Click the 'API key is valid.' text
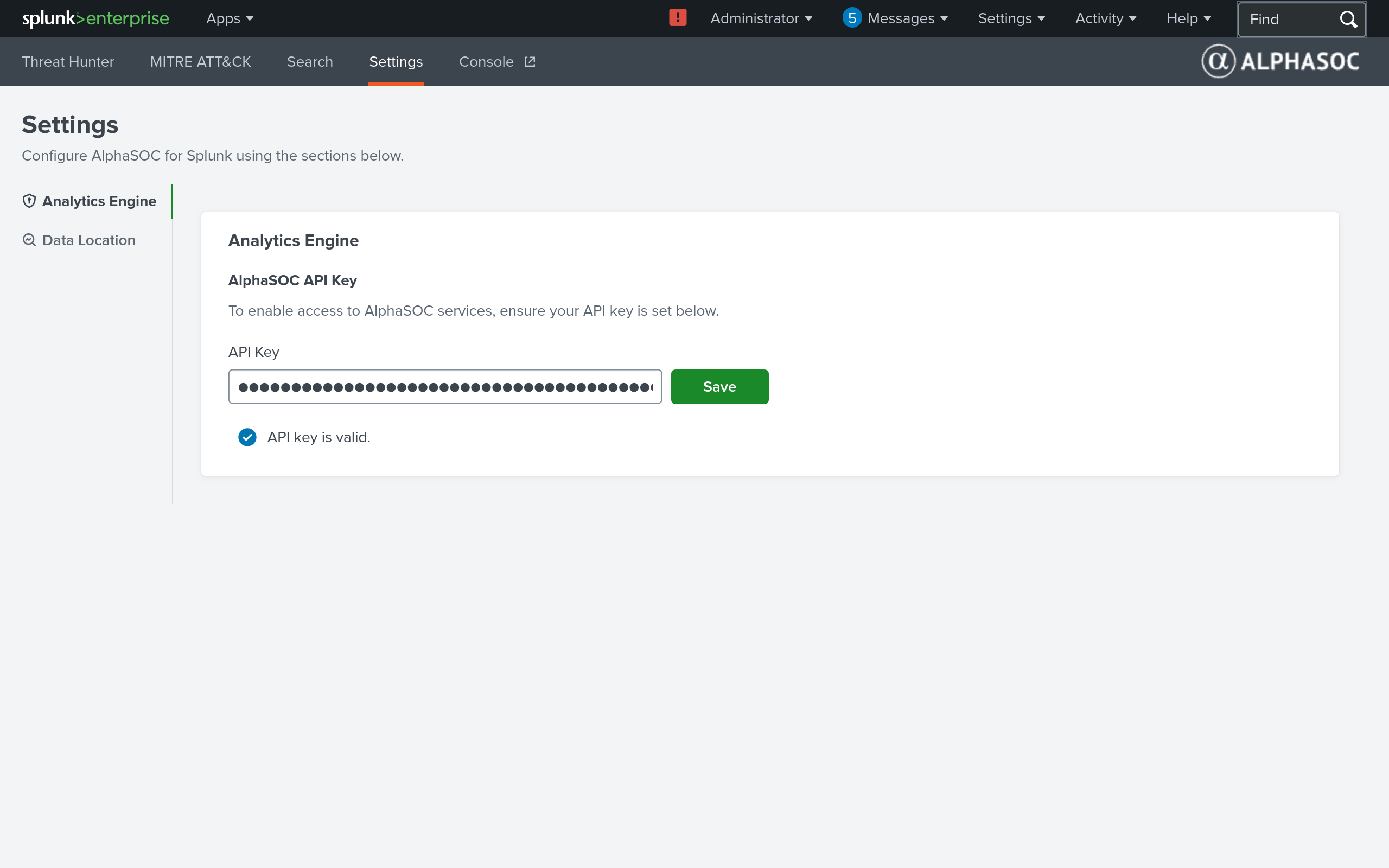Screen dimensions: 1389x868 318,437
